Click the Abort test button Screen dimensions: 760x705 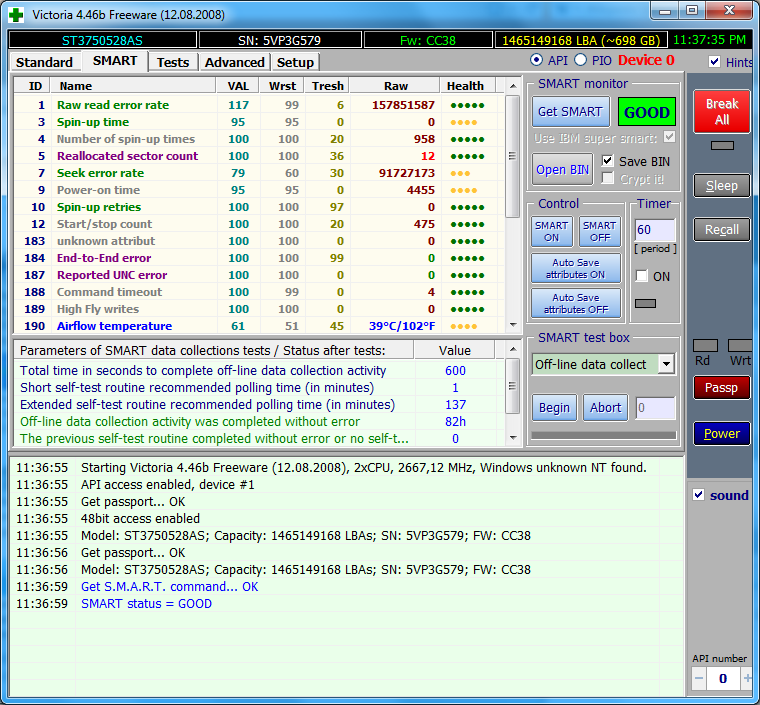pyautogui.click(x=605, y=407)
